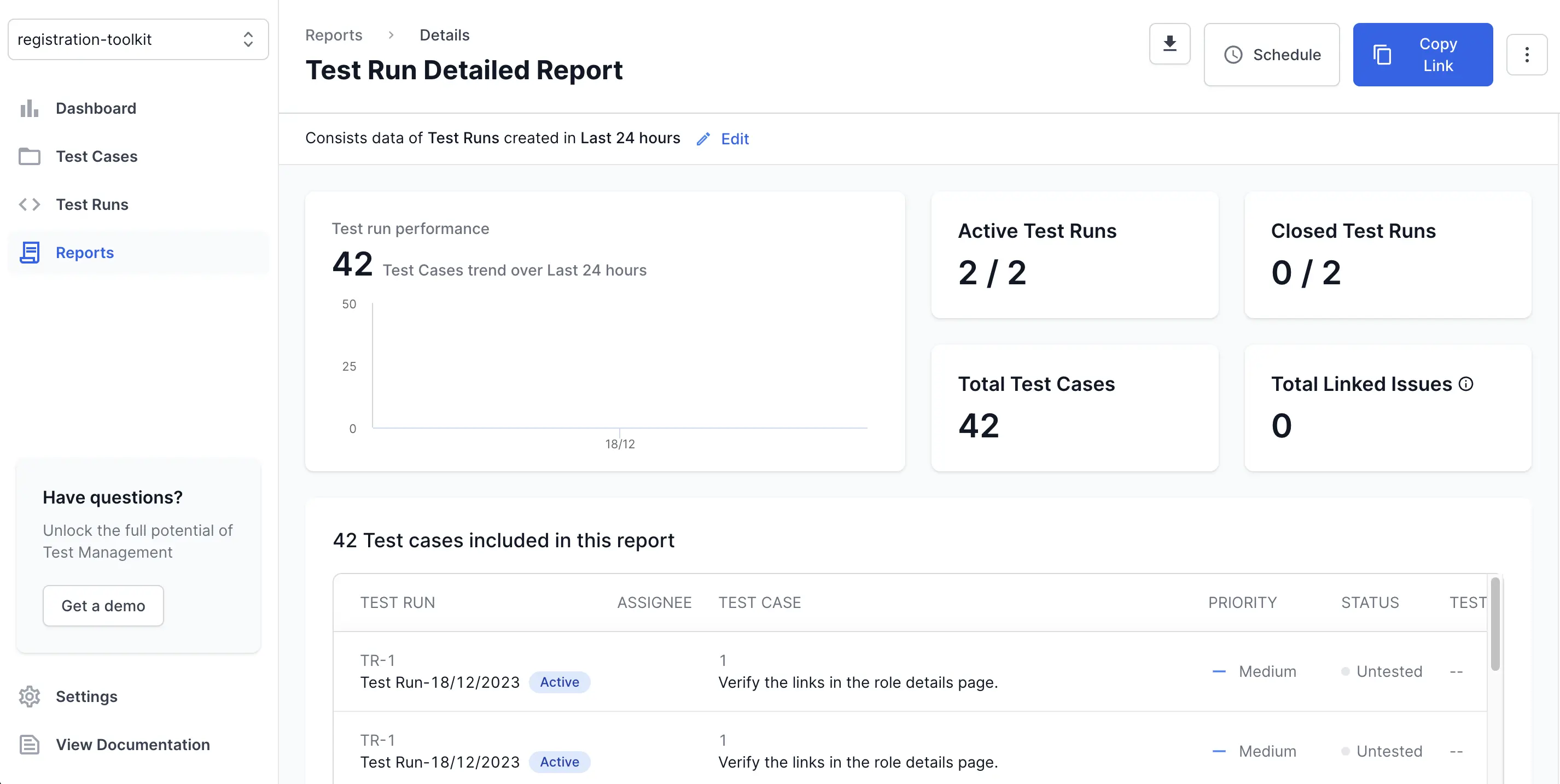Go to Dashboard in the sidebar

click(x=96, y=108)
